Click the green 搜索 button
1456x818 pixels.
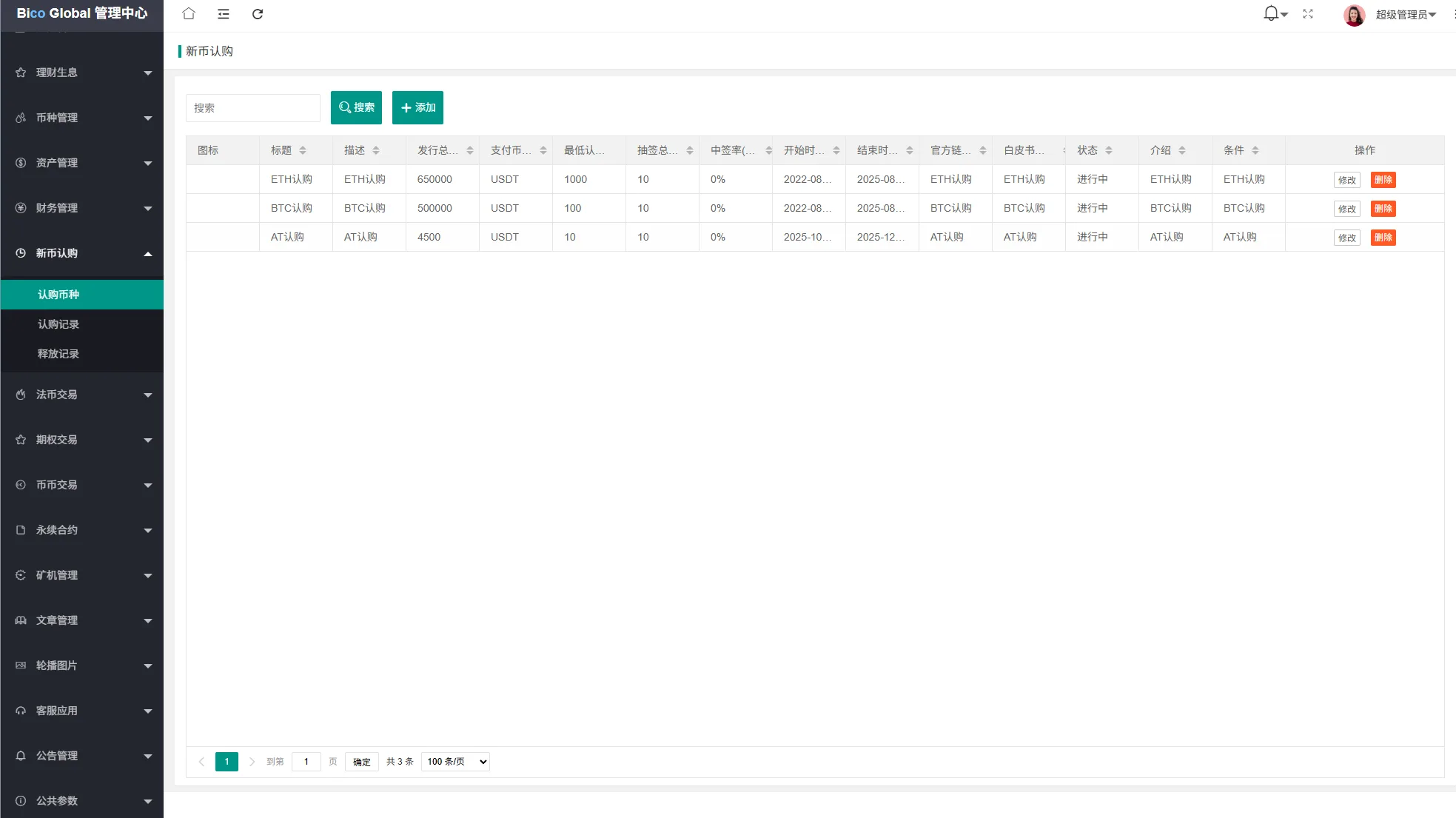[356, 107]
